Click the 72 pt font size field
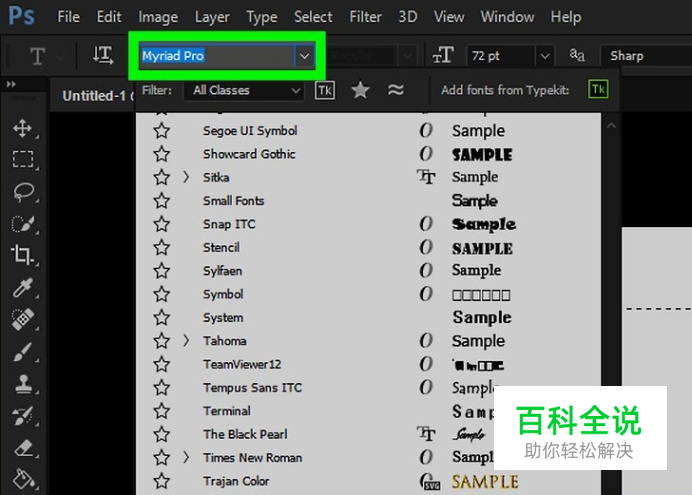Screen dimensions: 692x495 coord(501,56)
